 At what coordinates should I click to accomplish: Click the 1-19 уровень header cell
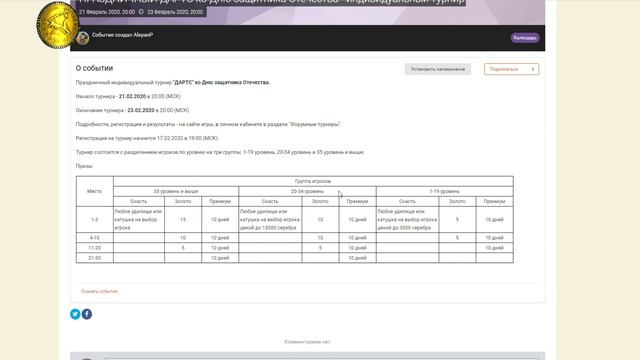444,191
